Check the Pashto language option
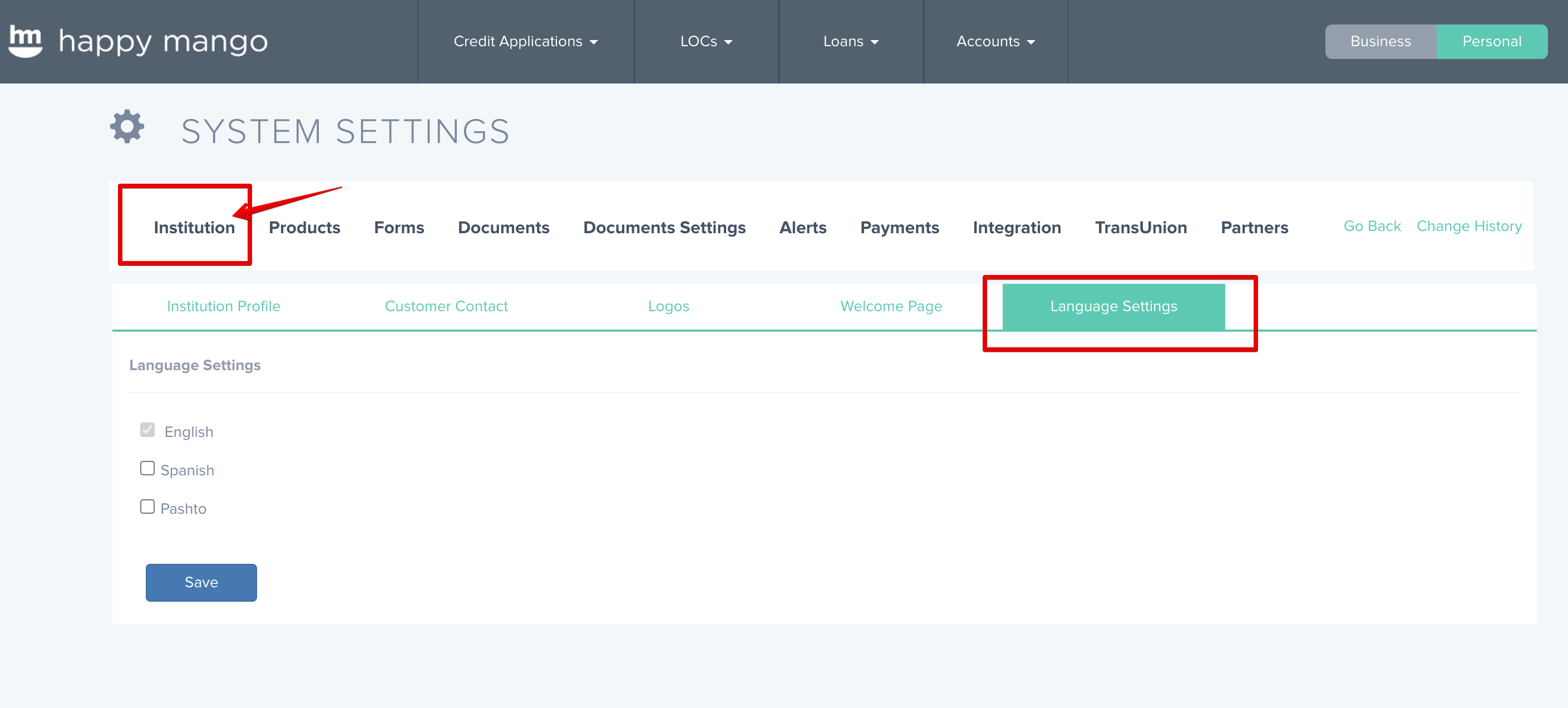The height and width of the screenshot is (708, 1568). pyautogui.click(x=147, y=506)
